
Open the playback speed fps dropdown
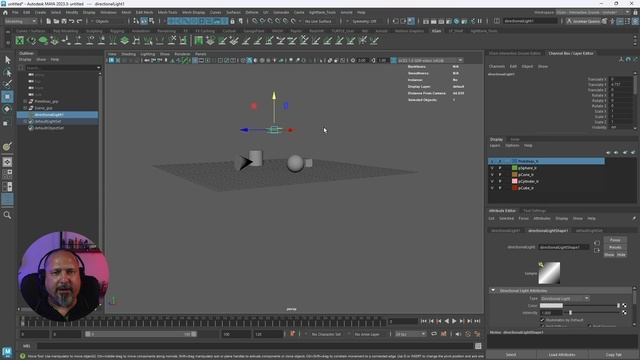[x=410, y=334]
